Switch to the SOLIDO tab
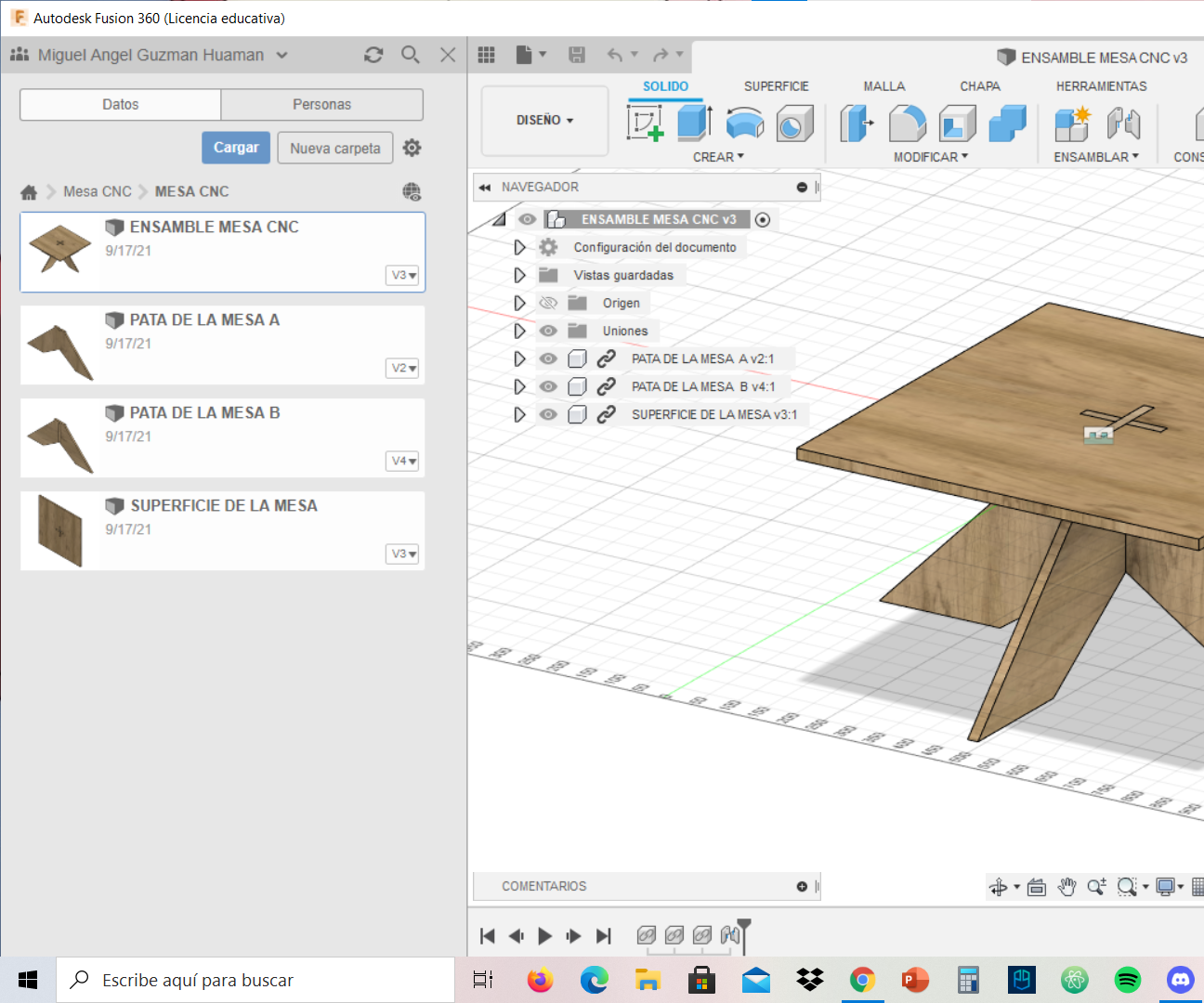Viewport: 1204px width, 1003px height. 665,86
